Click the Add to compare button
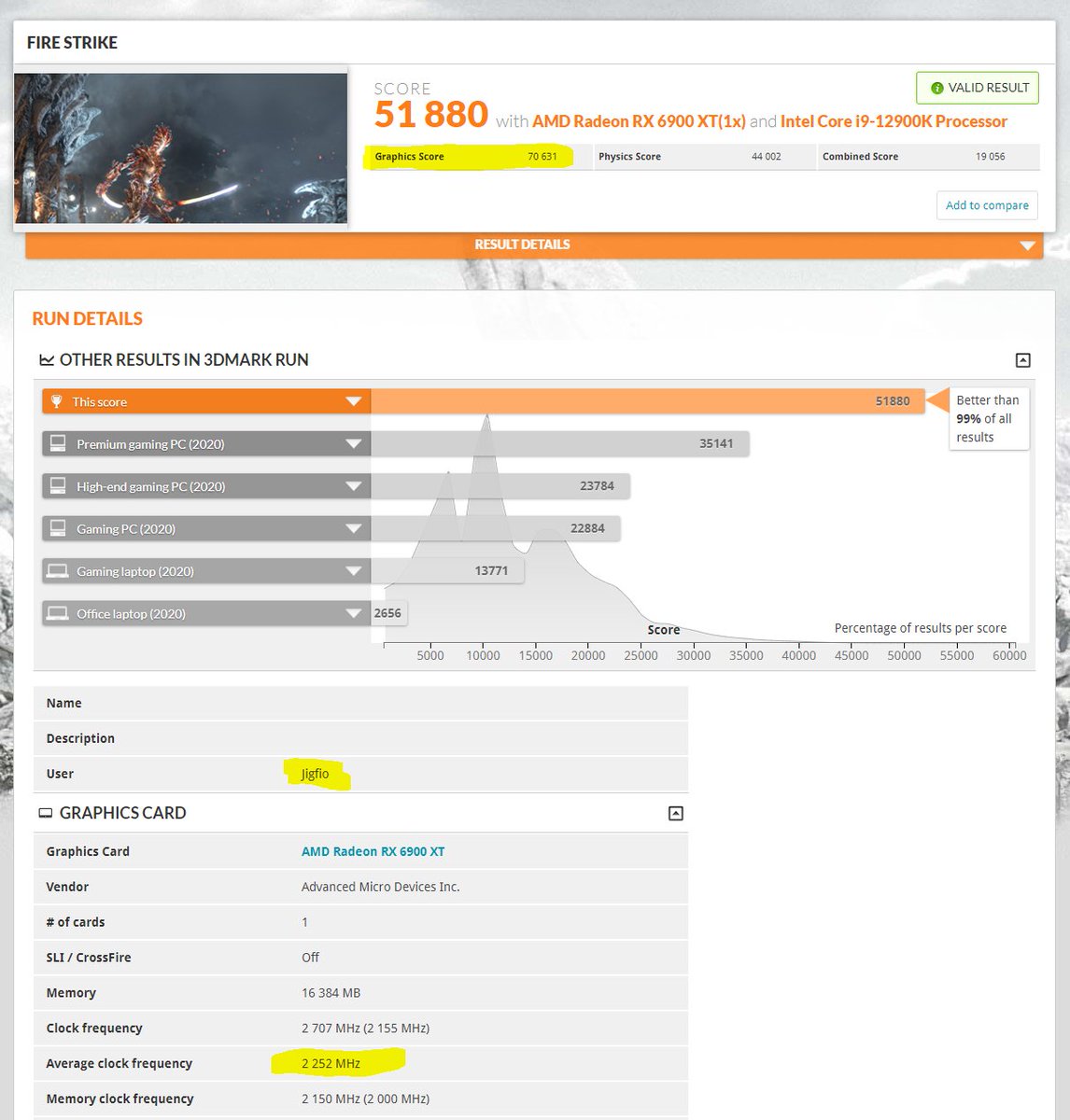1070x1120 pixels. point(987,205)
